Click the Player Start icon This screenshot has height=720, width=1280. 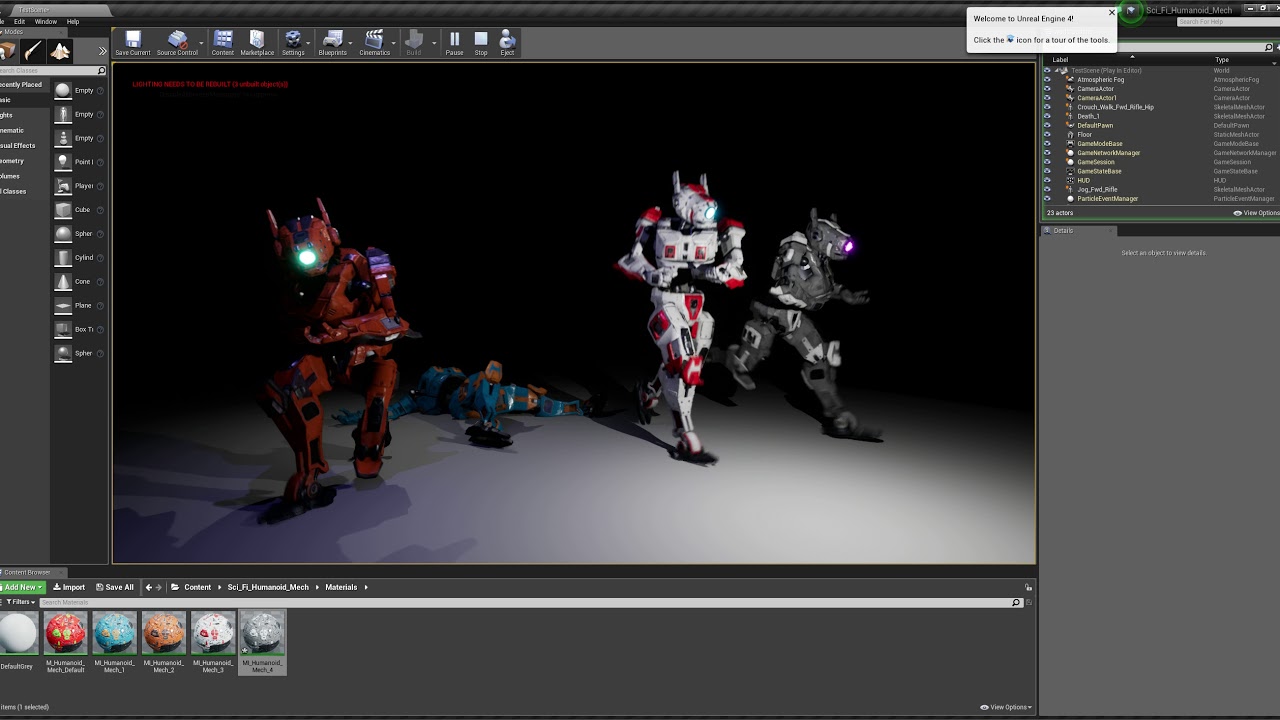[63, 186]
